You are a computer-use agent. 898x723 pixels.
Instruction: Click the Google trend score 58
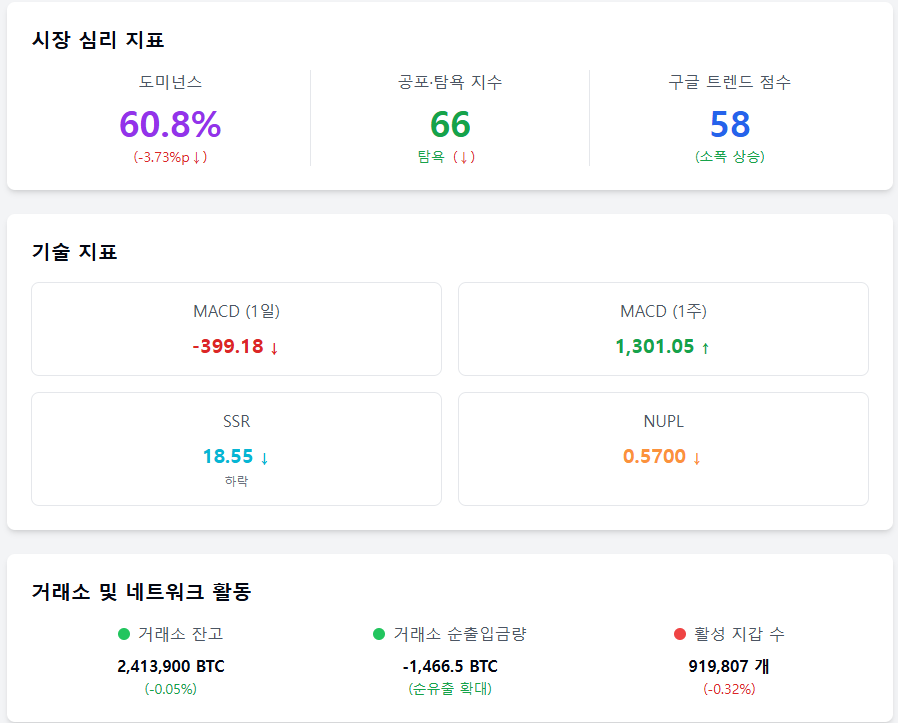tap(730, 124)
